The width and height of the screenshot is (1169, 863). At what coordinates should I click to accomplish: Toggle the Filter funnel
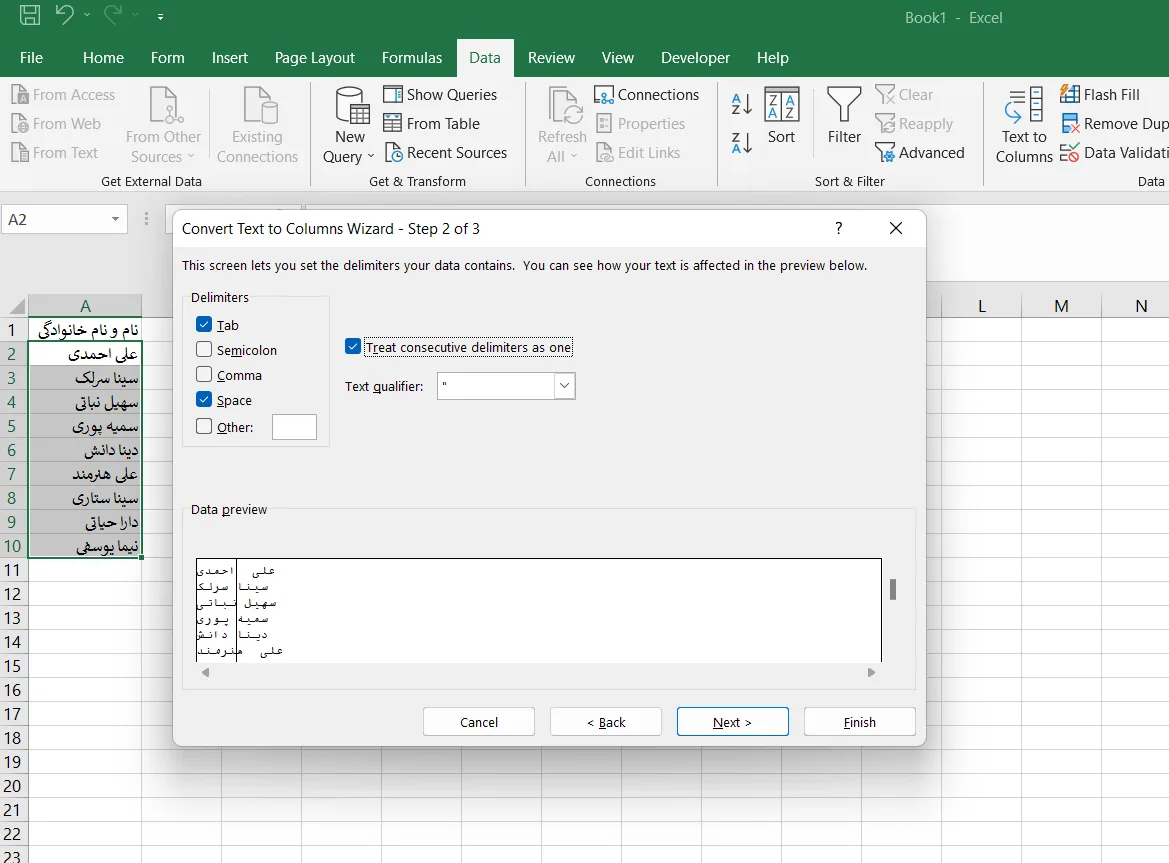tap(844, 116)
